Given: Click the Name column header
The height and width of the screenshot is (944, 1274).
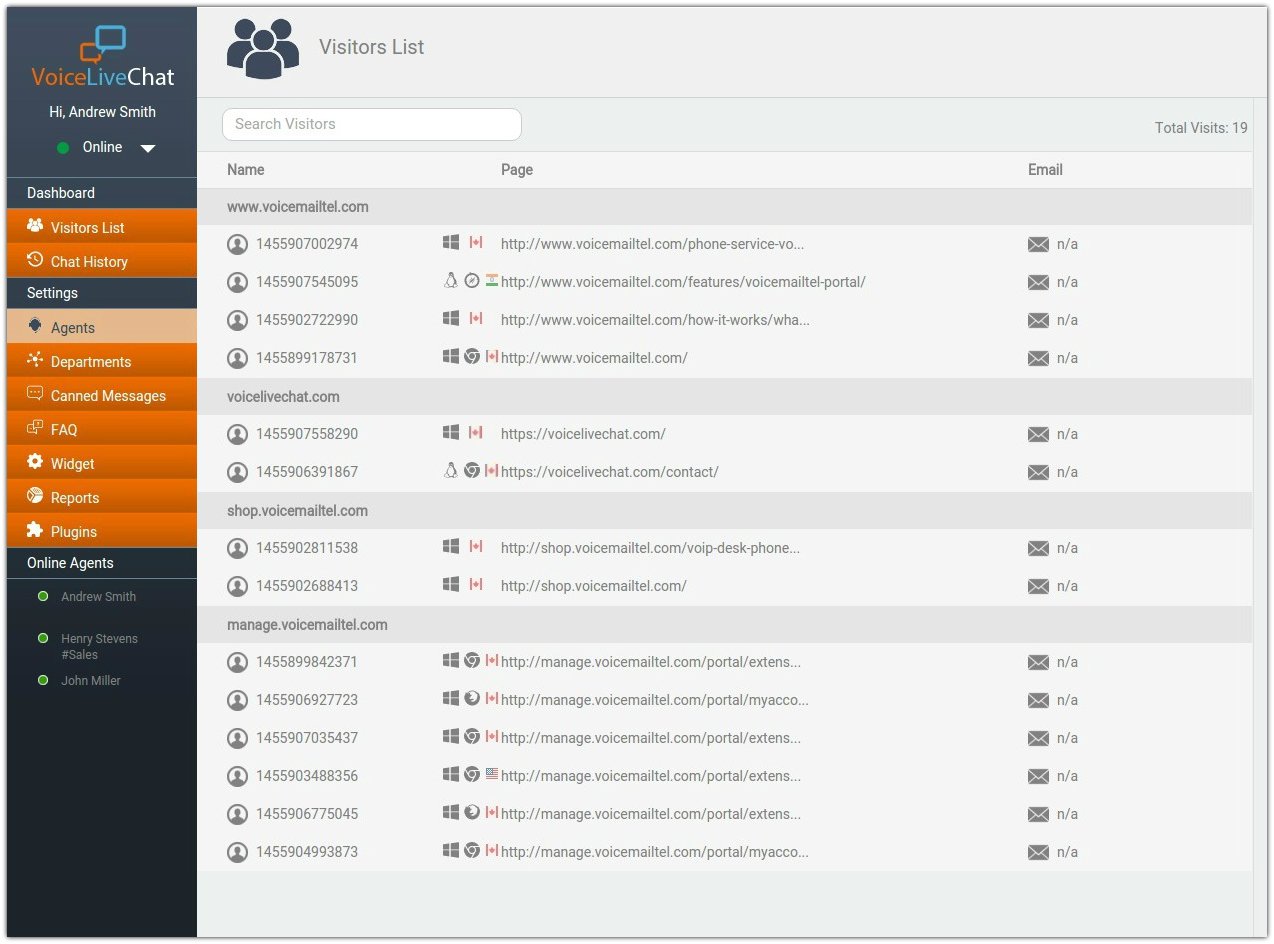Looking at the screenshot, I should pos(246,170).
